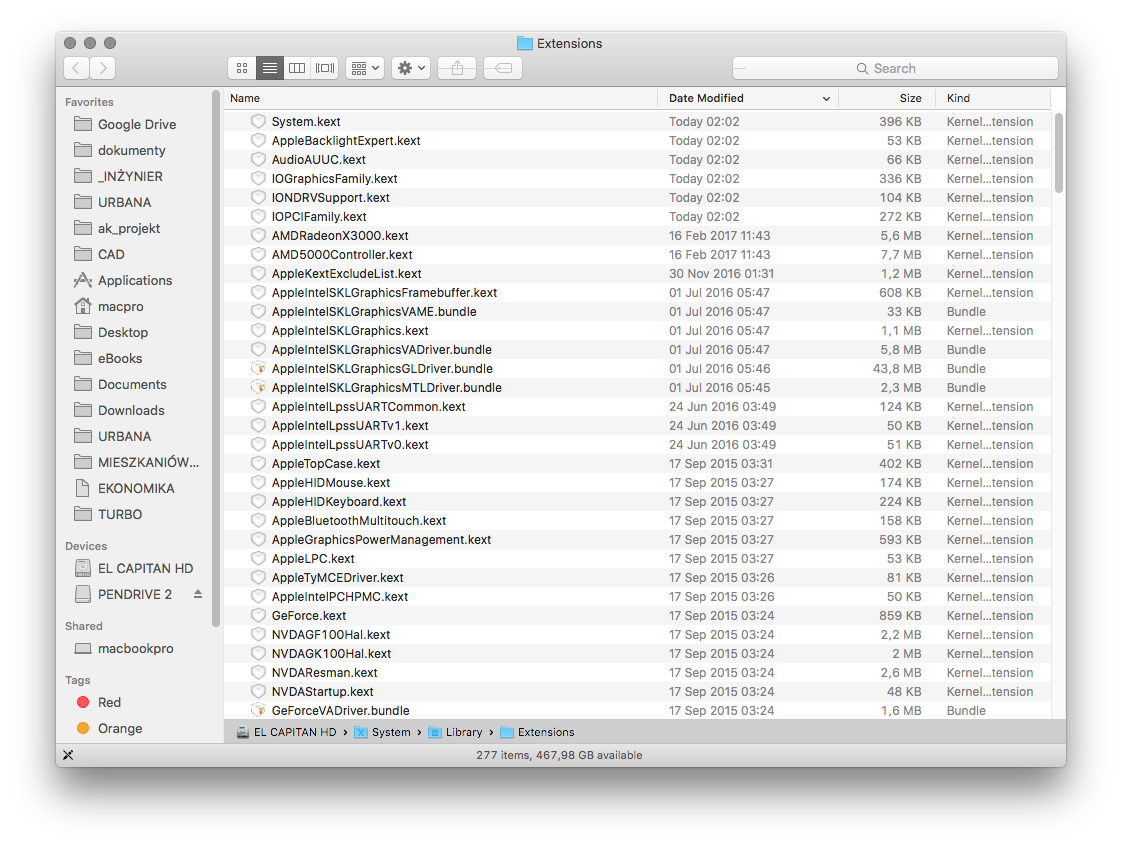Click the Edit Tags toolbar button
The width and height of the screenshot is (1122, 847).
(x=503, y=68)
